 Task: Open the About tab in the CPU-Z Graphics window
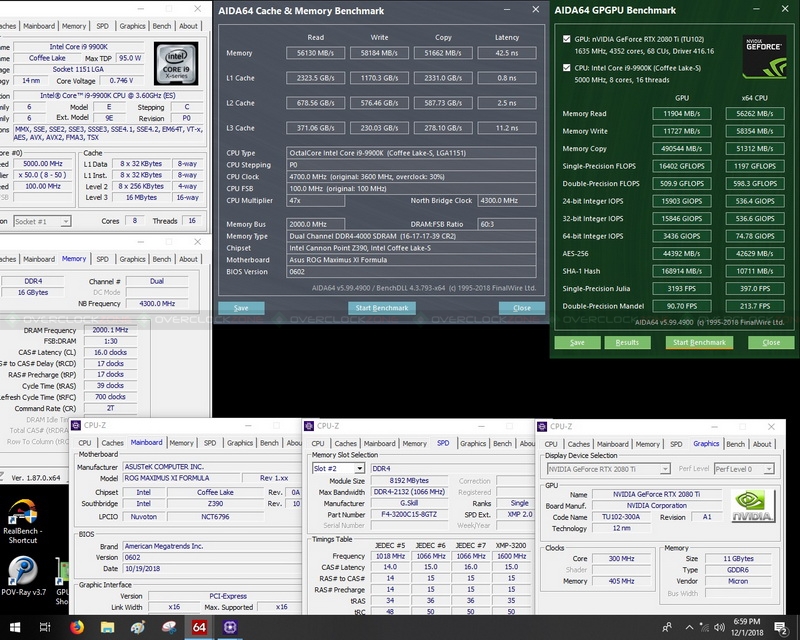(762, 444)
